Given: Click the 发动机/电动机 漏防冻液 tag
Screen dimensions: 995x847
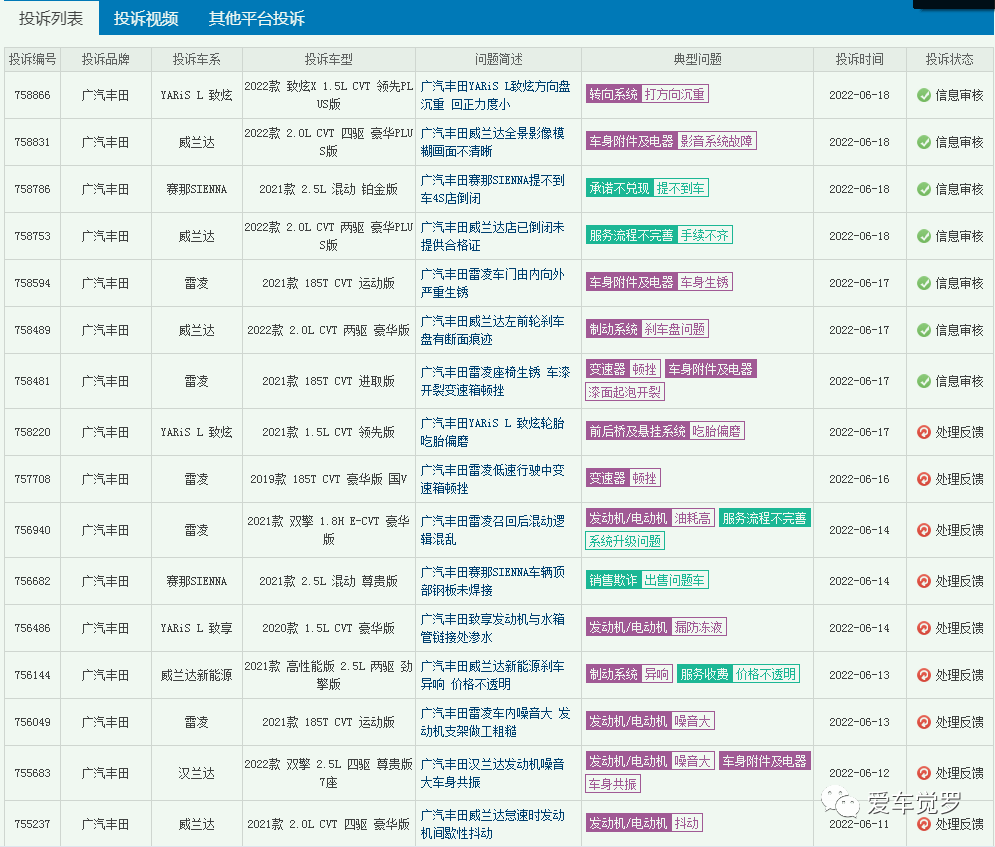Looking at the screenshot, I should coord(656,627).
